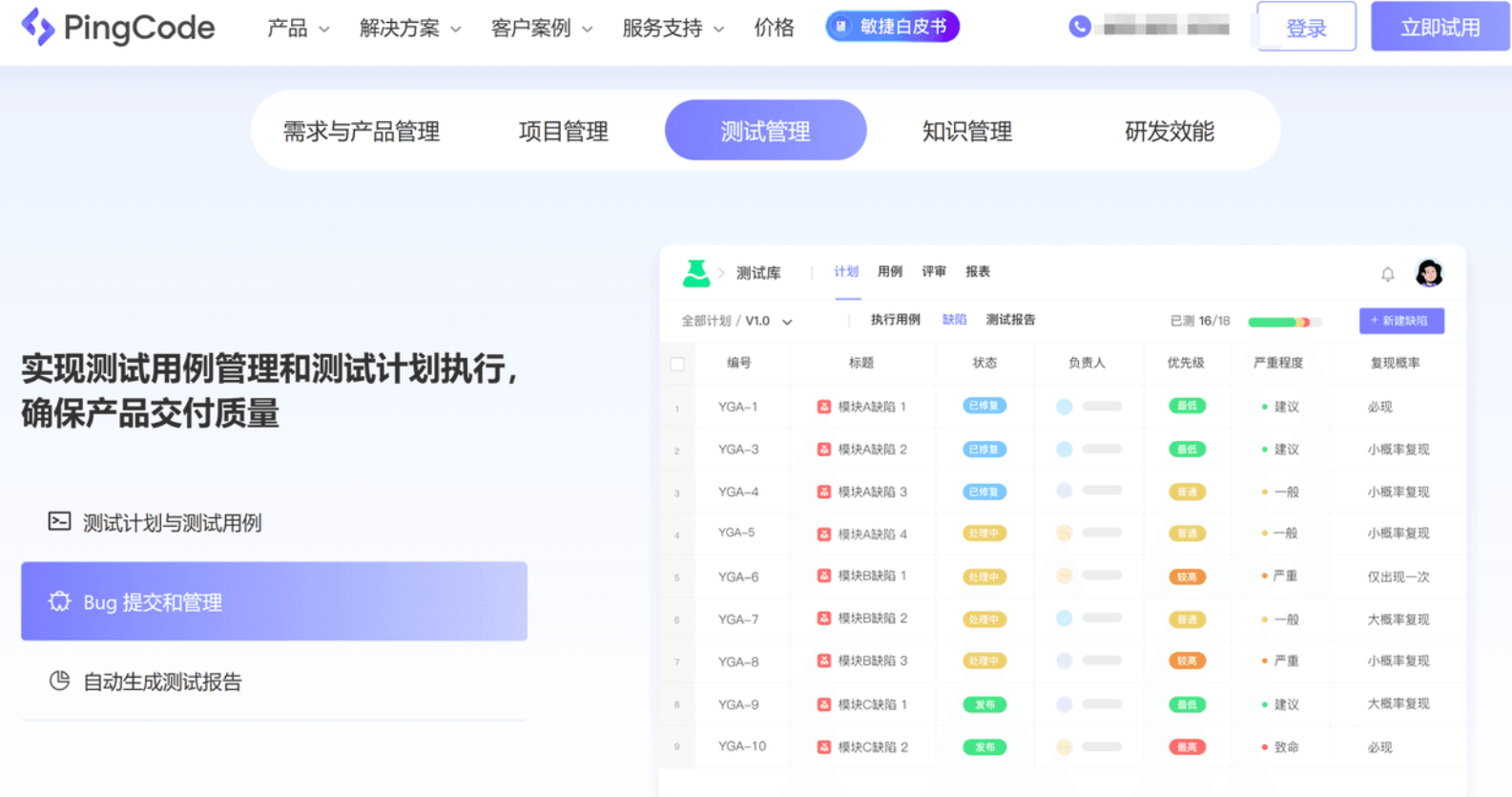Click the PingCode logo icon
1512x797 pixels.
37,27
